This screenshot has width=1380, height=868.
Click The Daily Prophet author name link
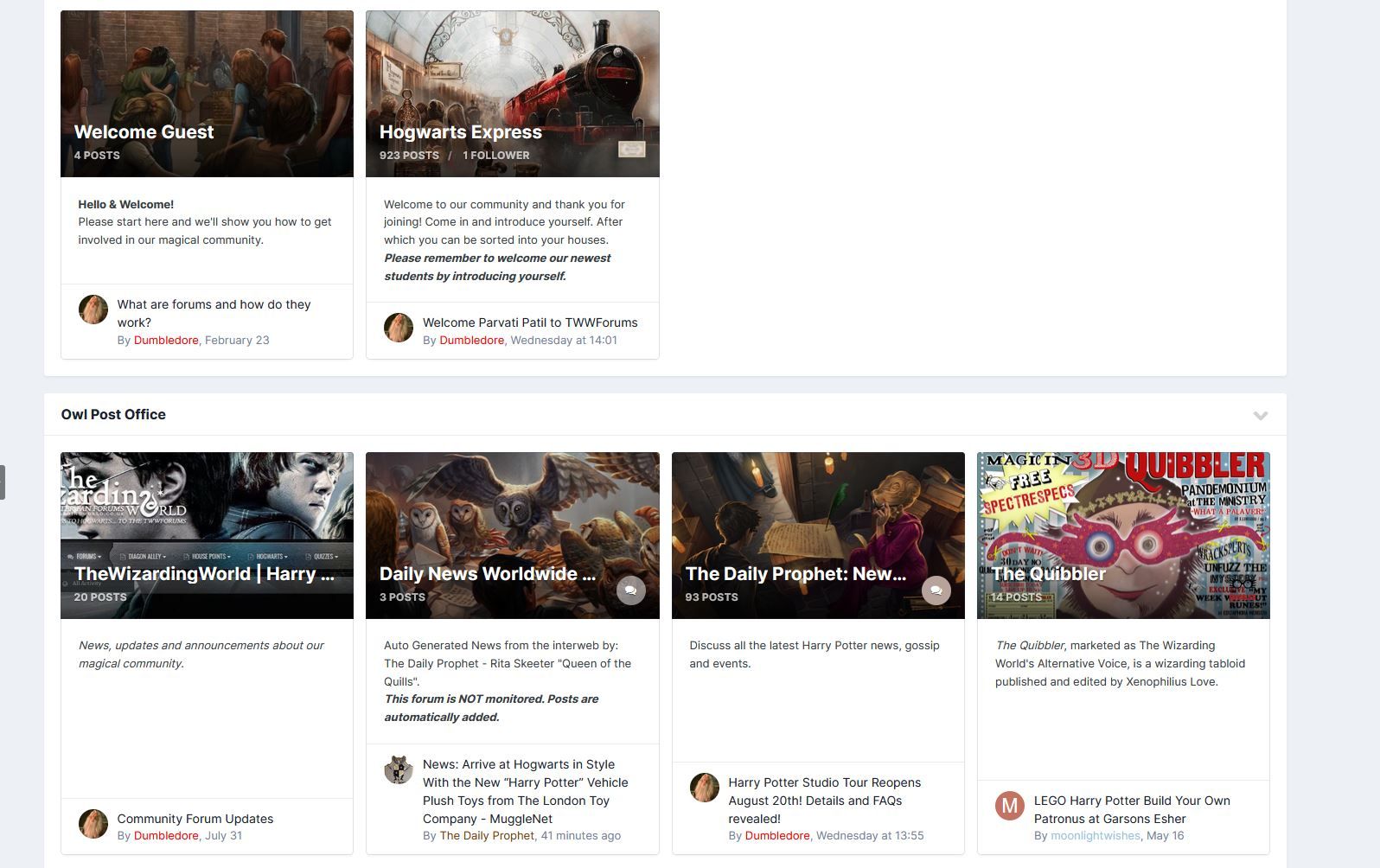pyautogui.click(x=487, y=836)
